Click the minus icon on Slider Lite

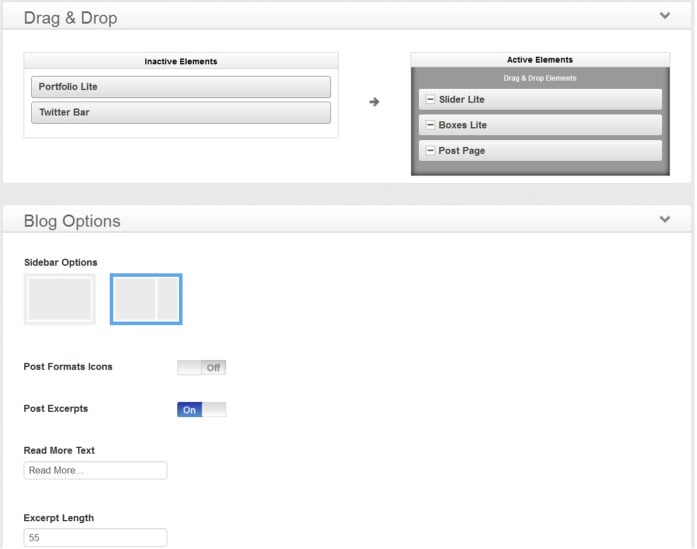[x=430, y=99]
